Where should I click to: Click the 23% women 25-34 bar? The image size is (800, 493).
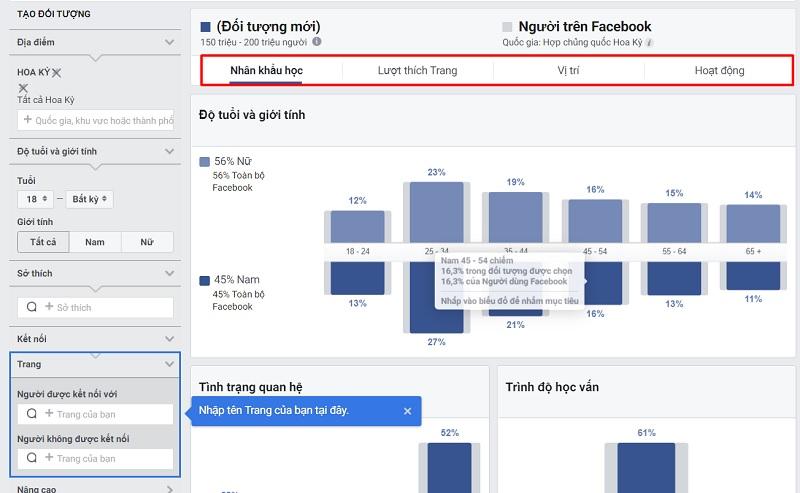point(437,212)
